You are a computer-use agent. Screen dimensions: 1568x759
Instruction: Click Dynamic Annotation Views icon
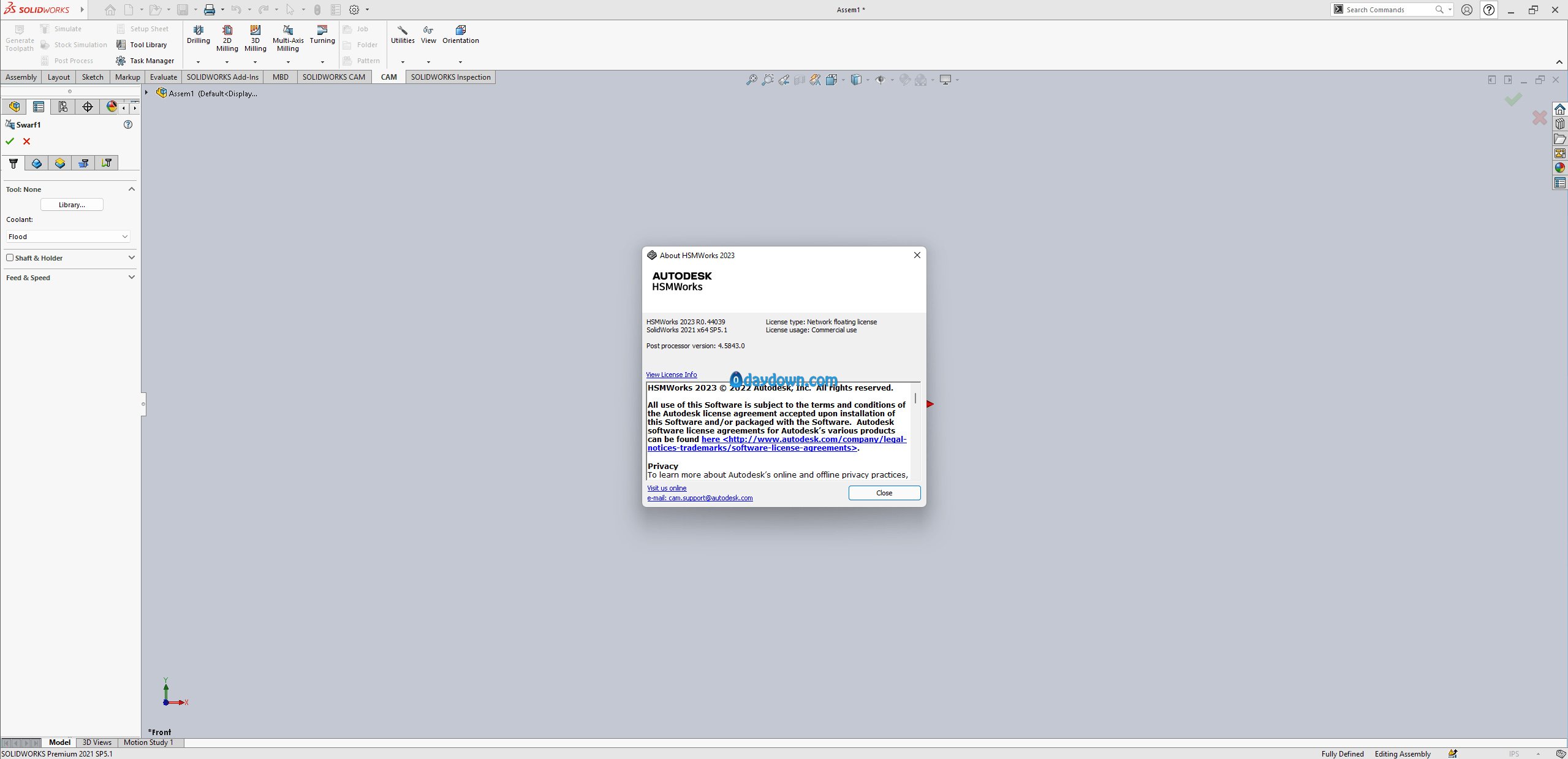[x=816, y=80]
